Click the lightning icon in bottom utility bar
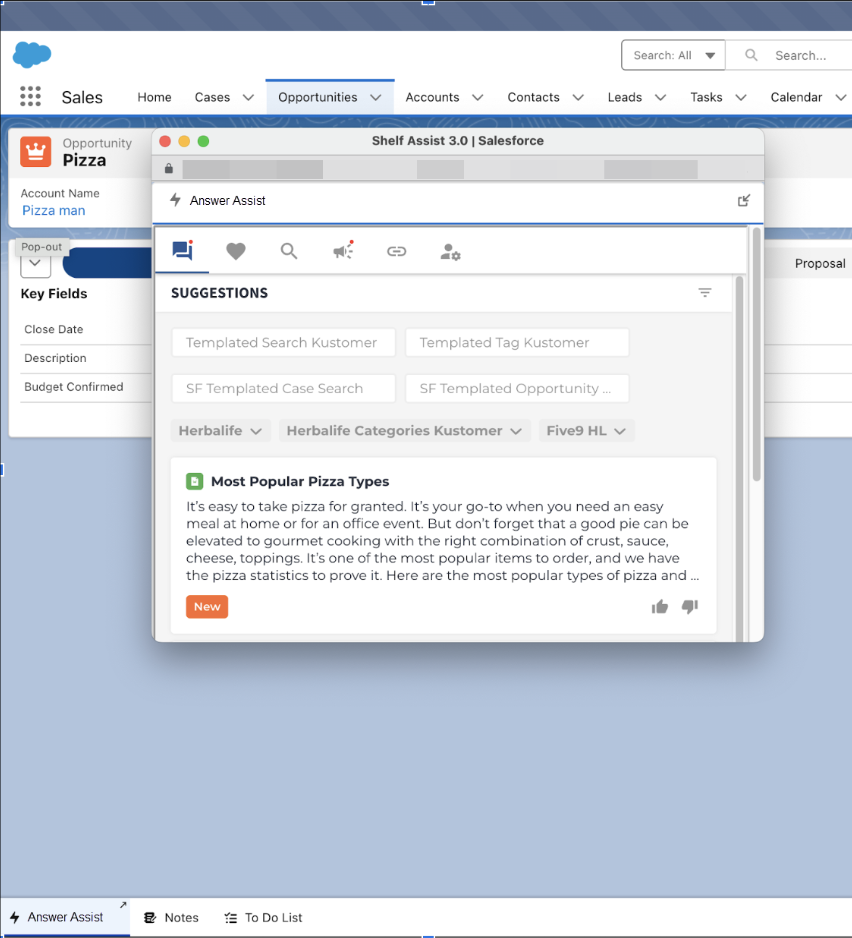This screenshot has width=852, height=938. 14,917
